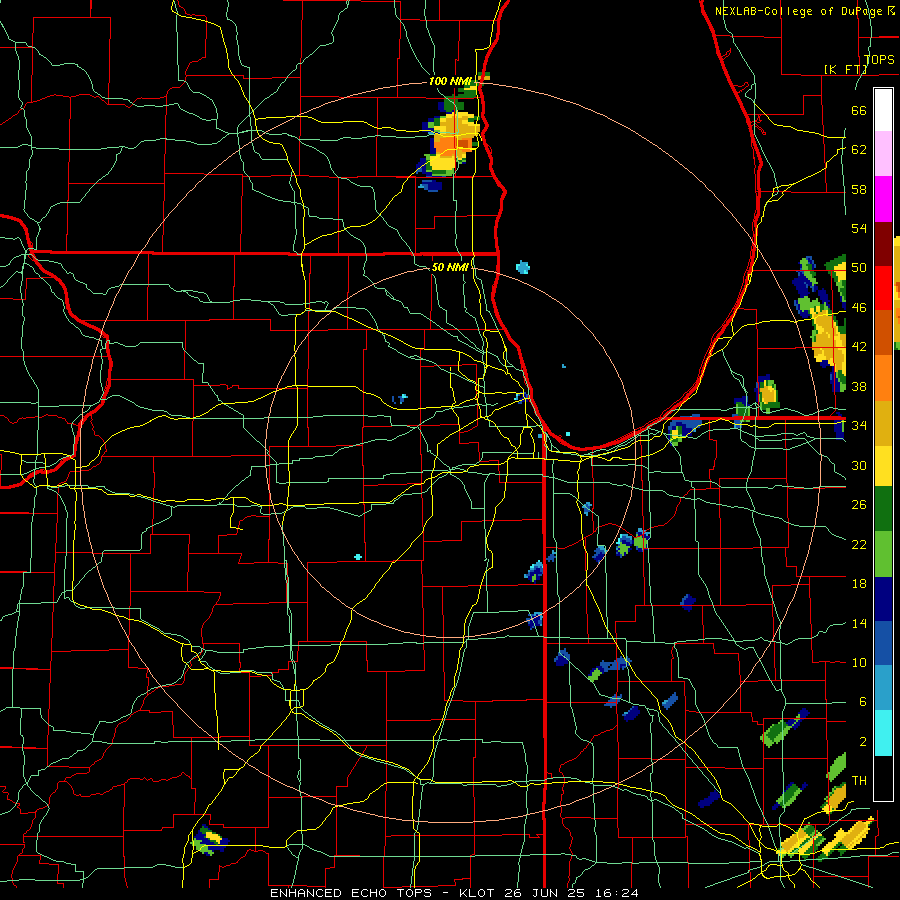Click the black TH threshold legend band

[883, 778]
